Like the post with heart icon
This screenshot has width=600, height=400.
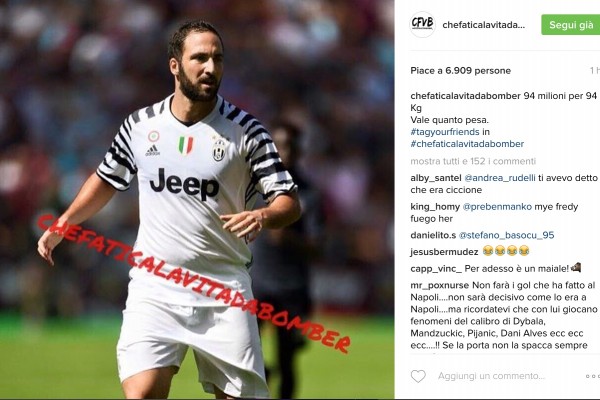click(x=418, y=376)
